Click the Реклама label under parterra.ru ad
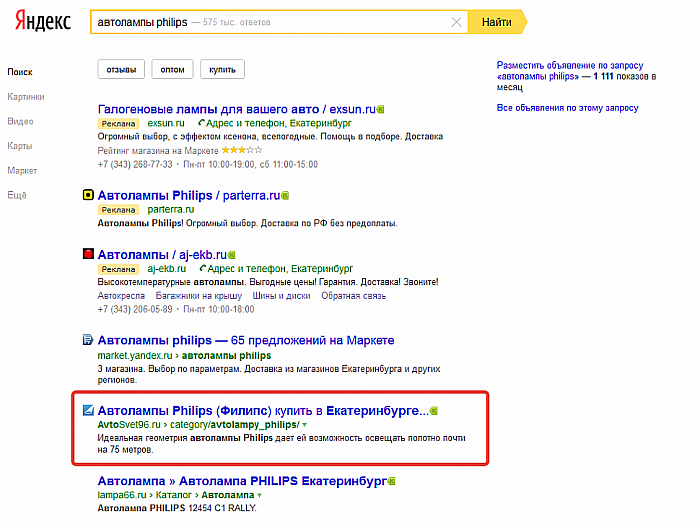Image resolution: width=700 pixels, height=527 pixels. pos(118,209)
